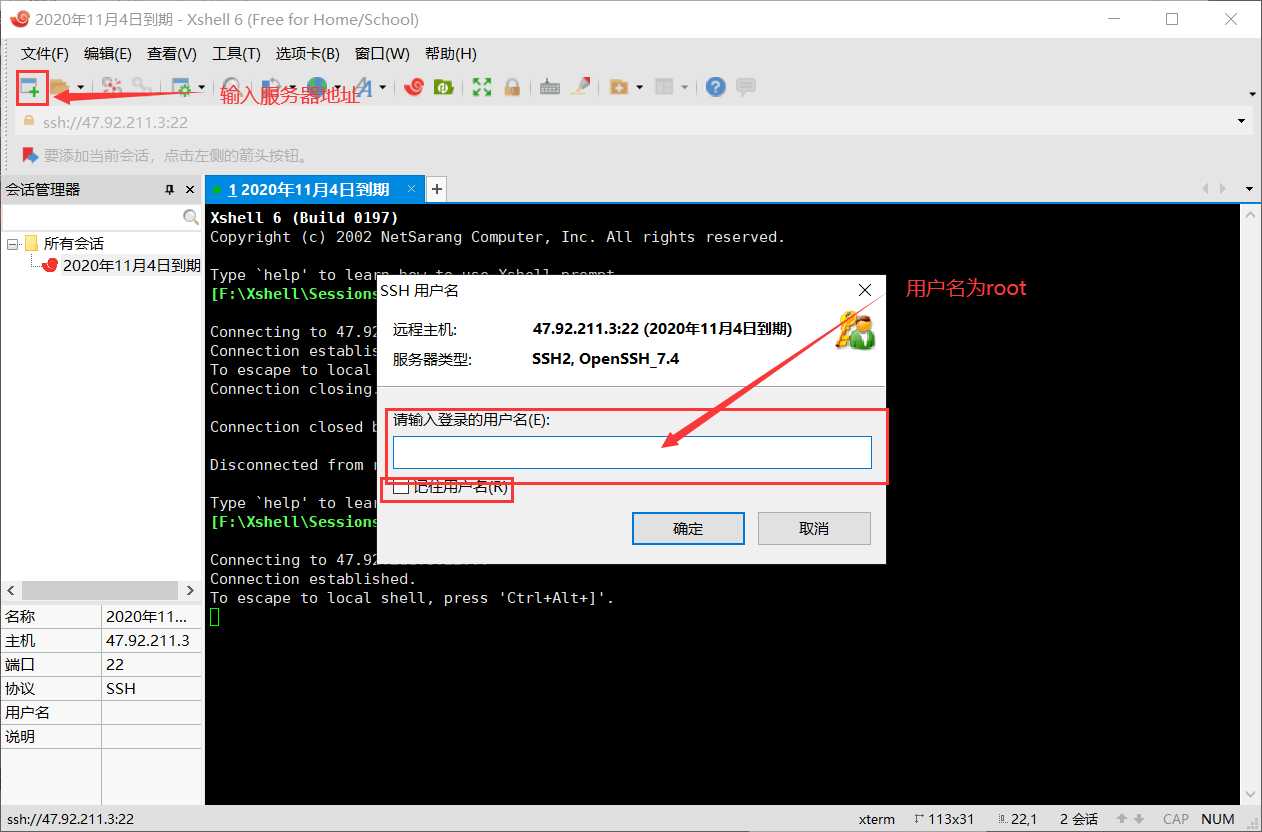This screenshot has width=1262, height=832.
Task: Click the 取消 button
Action: point(814,528)
